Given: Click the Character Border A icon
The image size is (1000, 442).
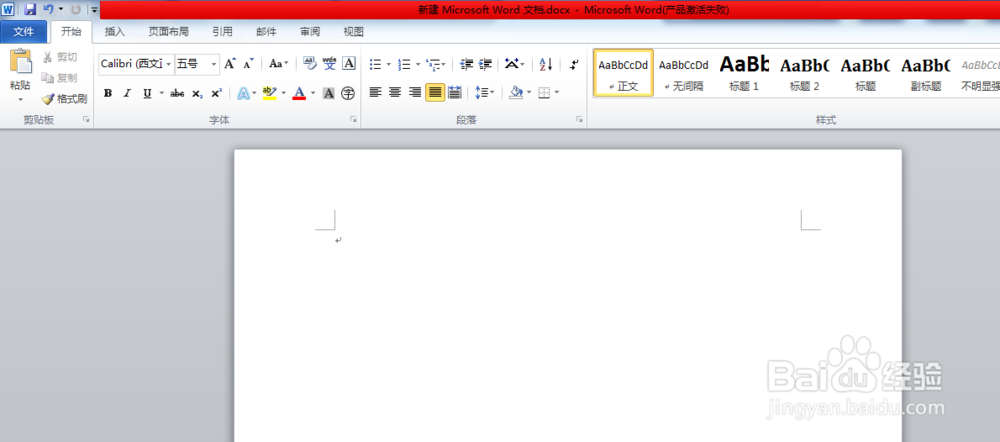Looking at the screenshot, I should [x=349, y=64].
